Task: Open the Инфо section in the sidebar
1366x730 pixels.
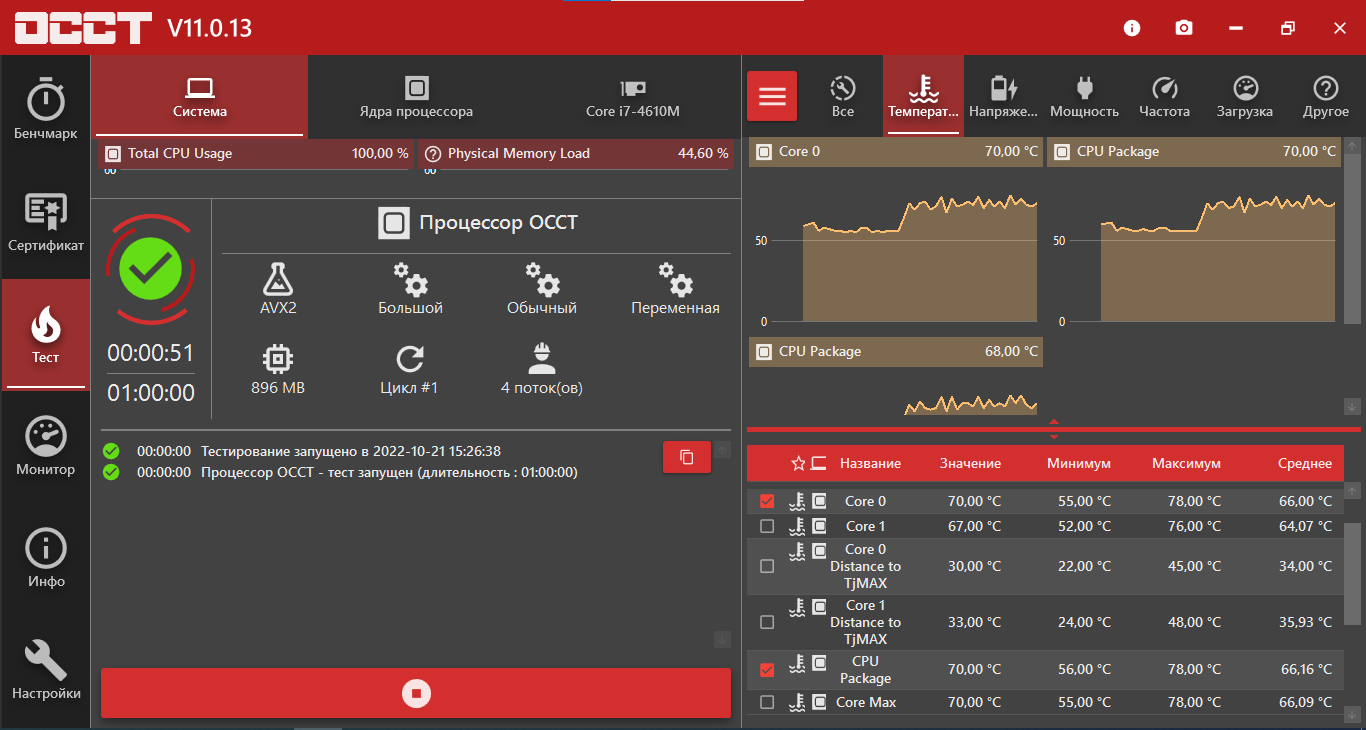Action: point(45,559)
